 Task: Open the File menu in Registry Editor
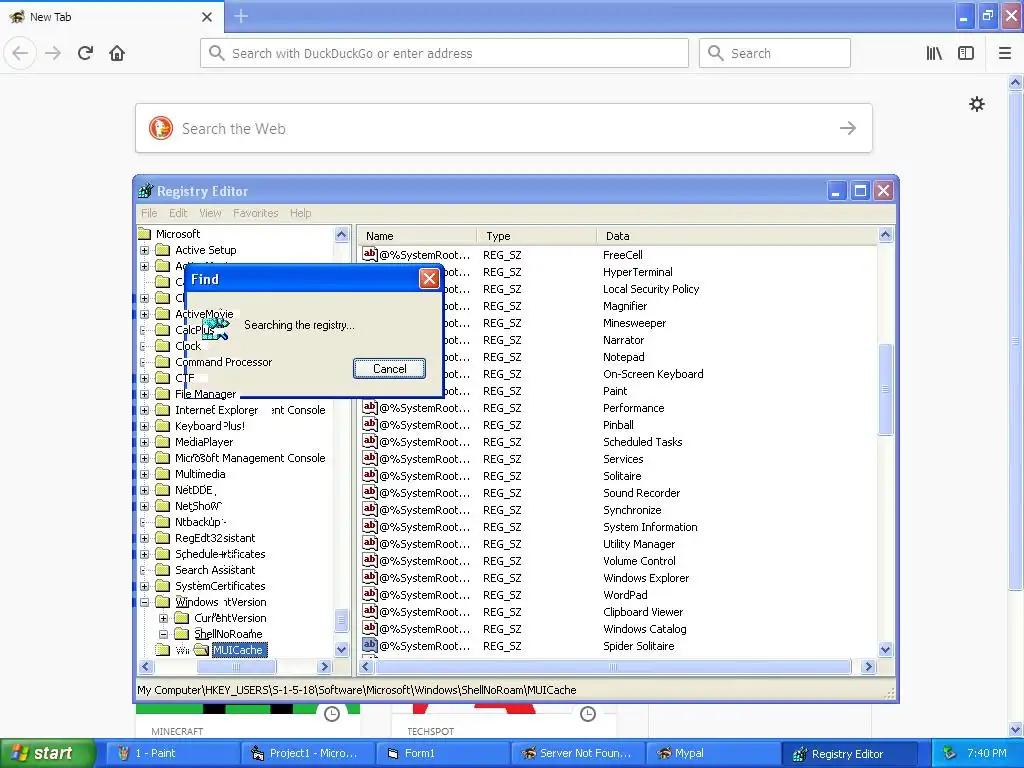149,213
